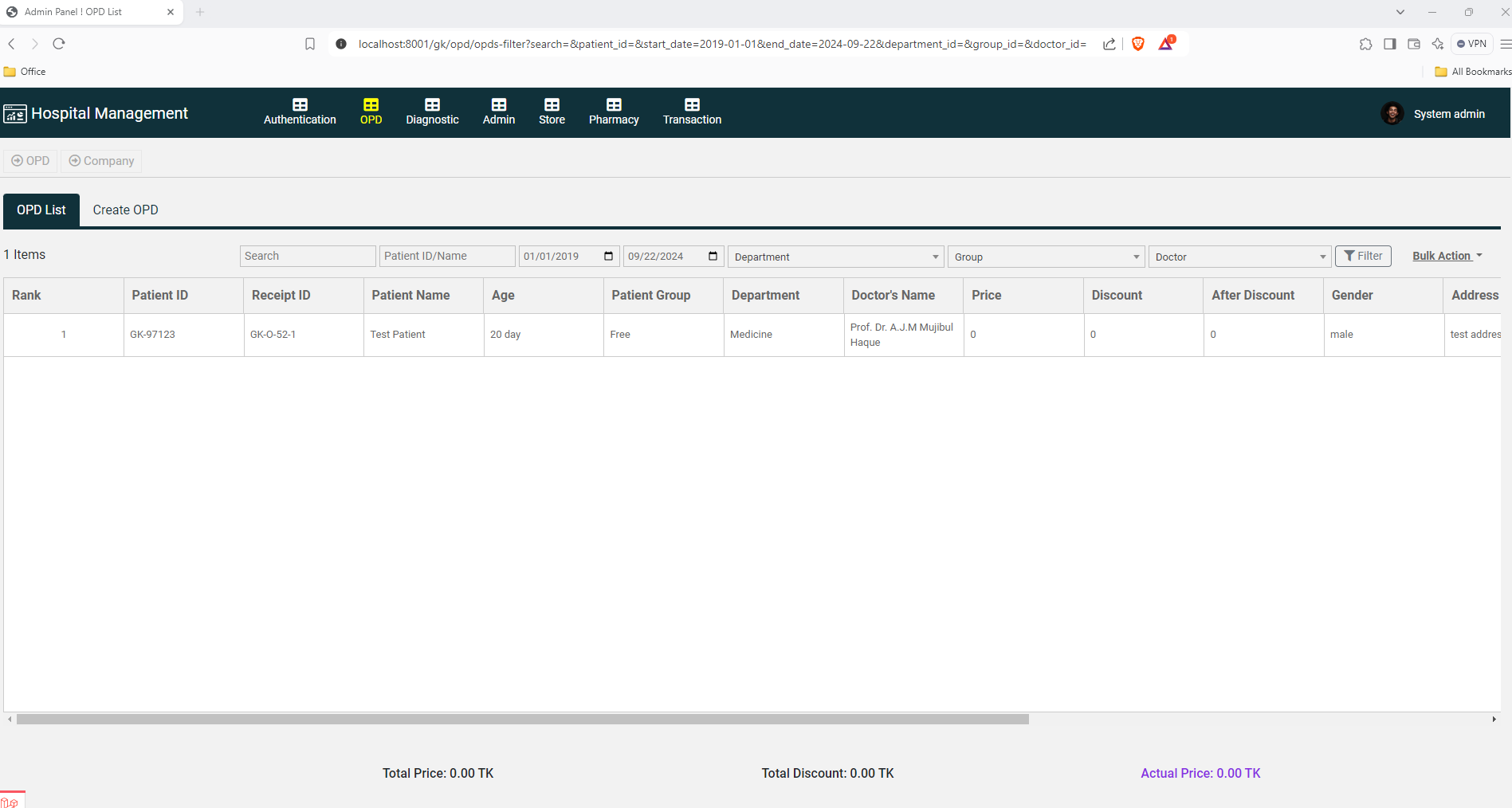The height and width of the screenshot is (808, 1512).
Task: Open the Bulk Action dropdown
Action: [1447, 256]
